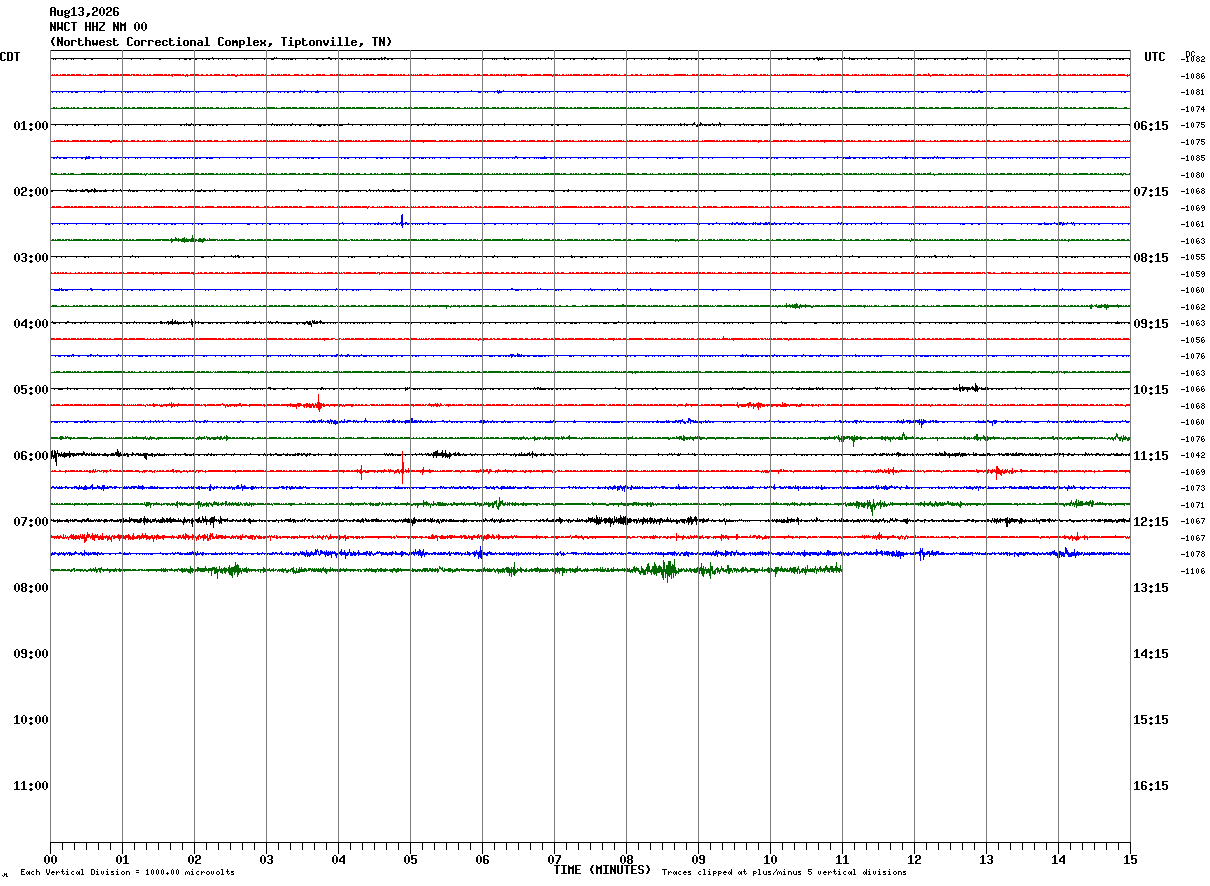
Task: Click the 11:00 CDT row label
Action: click(30, 786)
